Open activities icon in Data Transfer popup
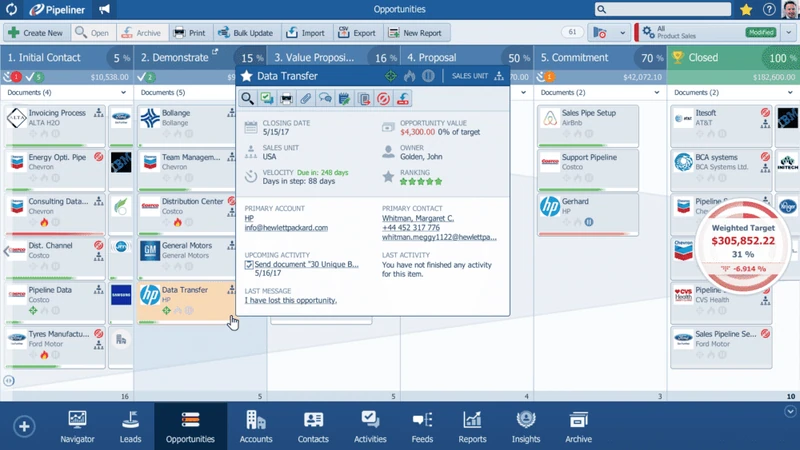The height and width of the screenshot is (450, 800). click(x=267, y=98)
